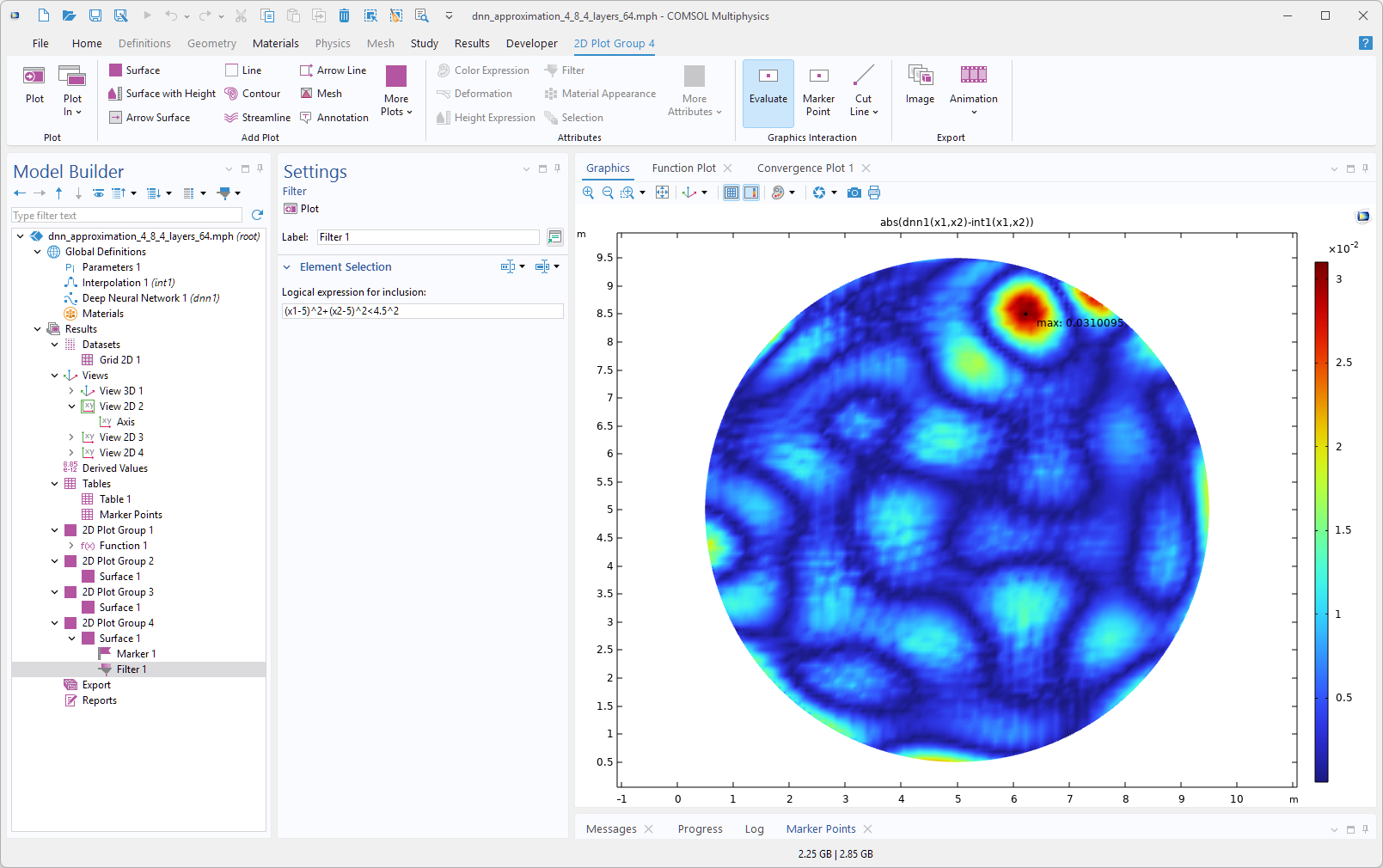Image resolution: width=1383 pixels, height=868 pixels.
Task: Add a Surface plot from the ribbon
Action: [x=134, y=70]
